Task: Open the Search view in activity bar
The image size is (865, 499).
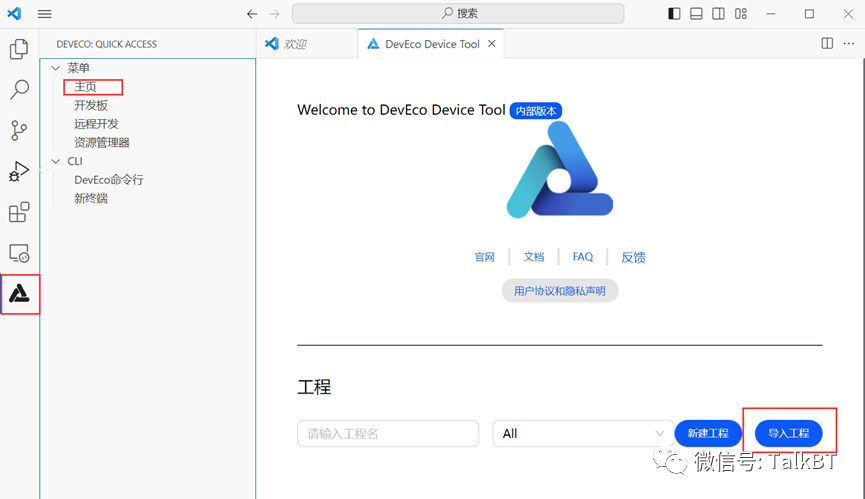Action: (x=19, y=89)
